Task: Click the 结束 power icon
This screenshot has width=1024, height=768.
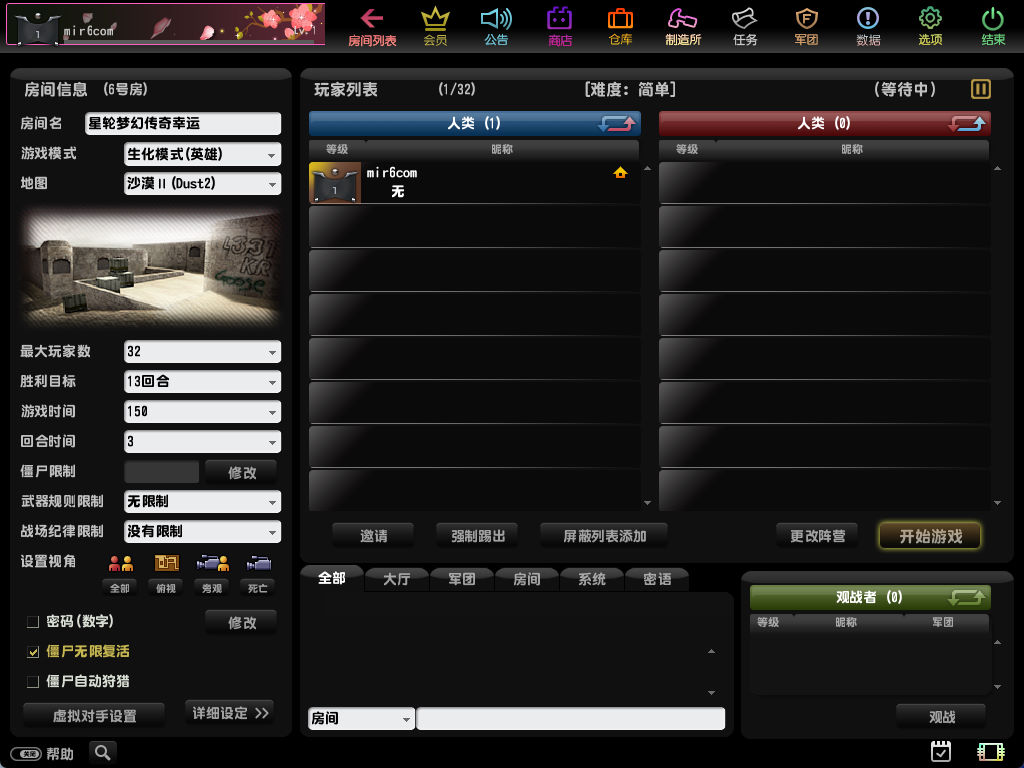Action: pyautogui.click(x=992, y=19)
